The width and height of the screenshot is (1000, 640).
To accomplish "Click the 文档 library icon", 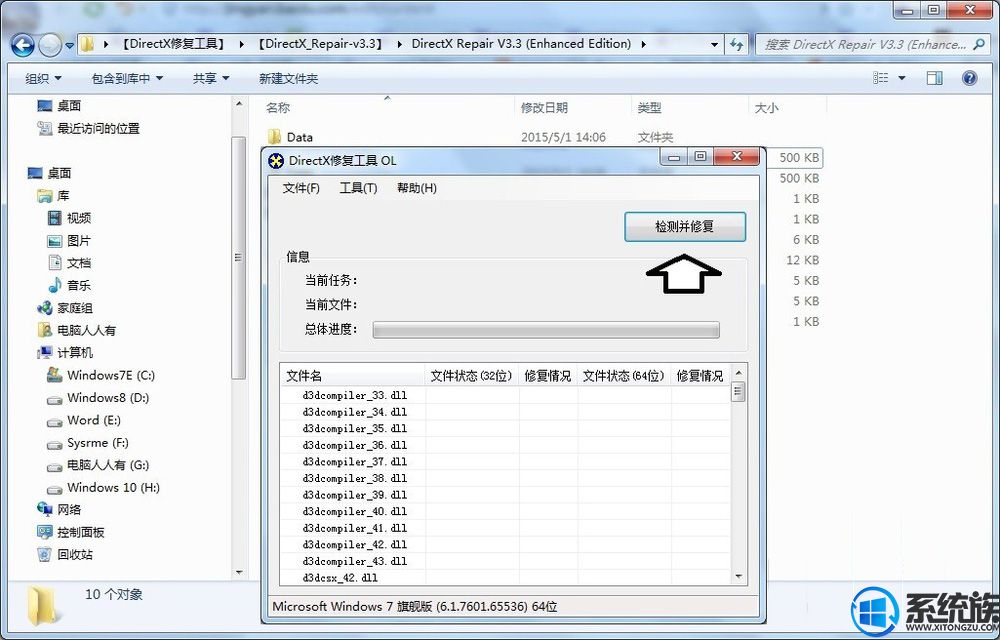I will pyautogui.click(x=55, y=263).
